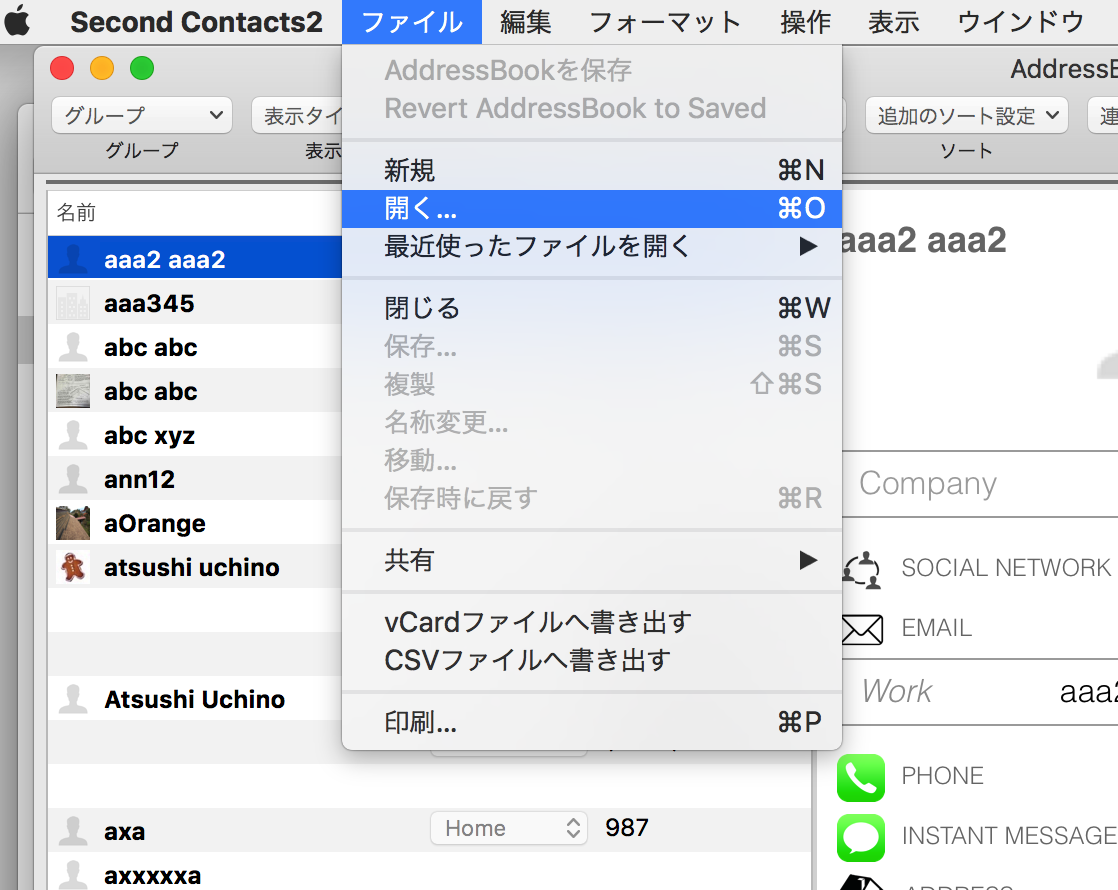This screenshot has height=890, width=1118.
Task: Open the ウインドウ menu
Action: 1021,22
